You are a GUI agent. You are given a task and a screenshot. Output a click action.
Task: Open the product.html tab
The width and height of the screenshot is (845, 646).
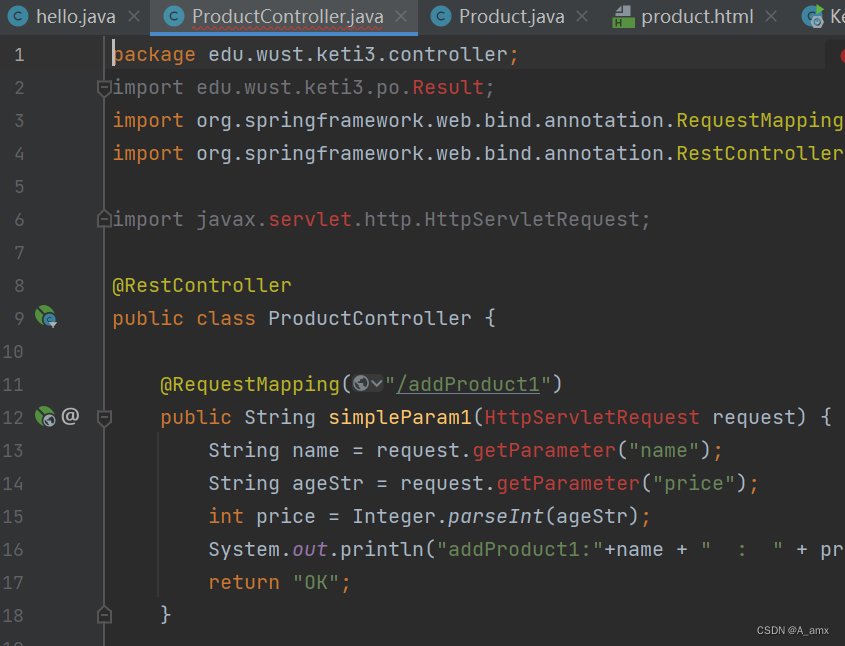click(x=695, y=17)
